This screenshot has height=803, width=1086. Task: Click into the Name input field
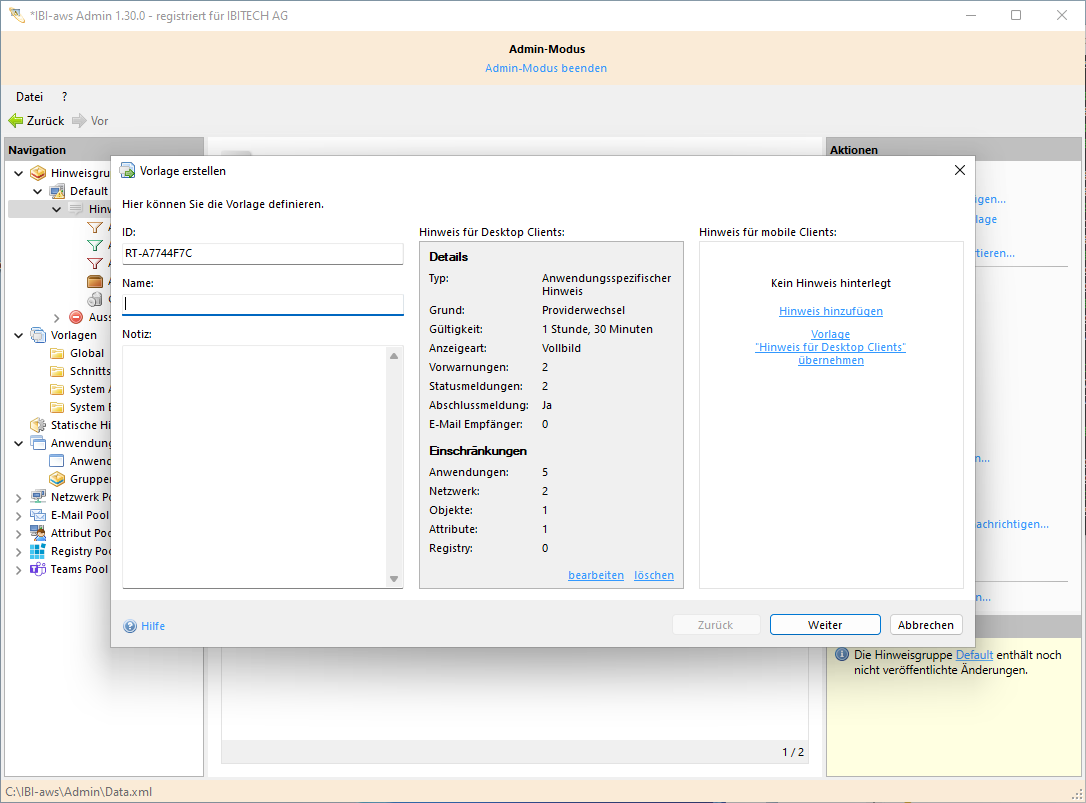tap(262, 304)
